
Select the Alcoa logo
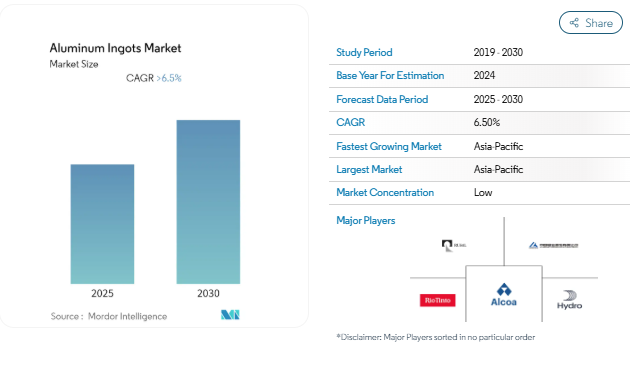tap(504, 295)
